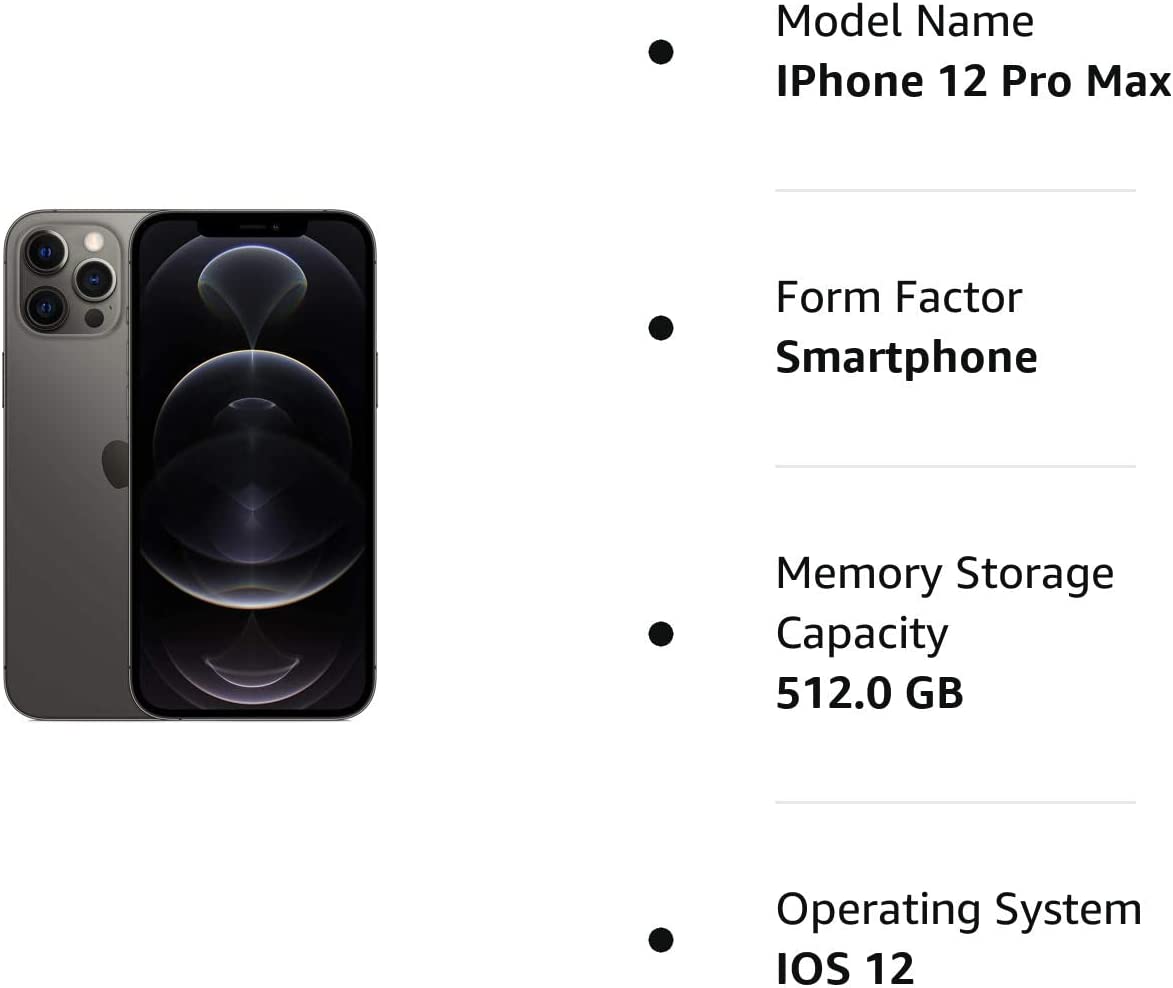Click the bullet beside Form Factor
This screenshot has height=988, width=1173.
tap(660, 327)
